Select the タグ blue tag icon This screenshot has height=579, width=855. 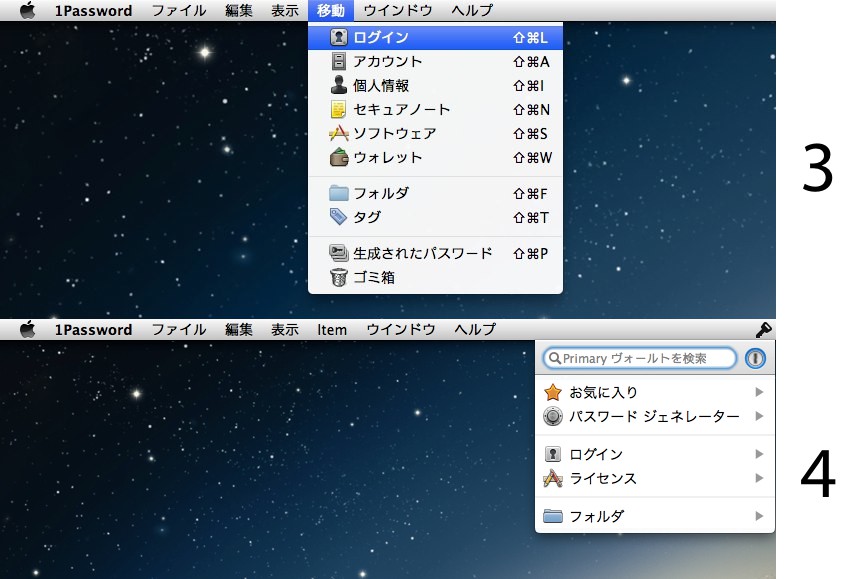pyautogui.click(x=339, y=217)
